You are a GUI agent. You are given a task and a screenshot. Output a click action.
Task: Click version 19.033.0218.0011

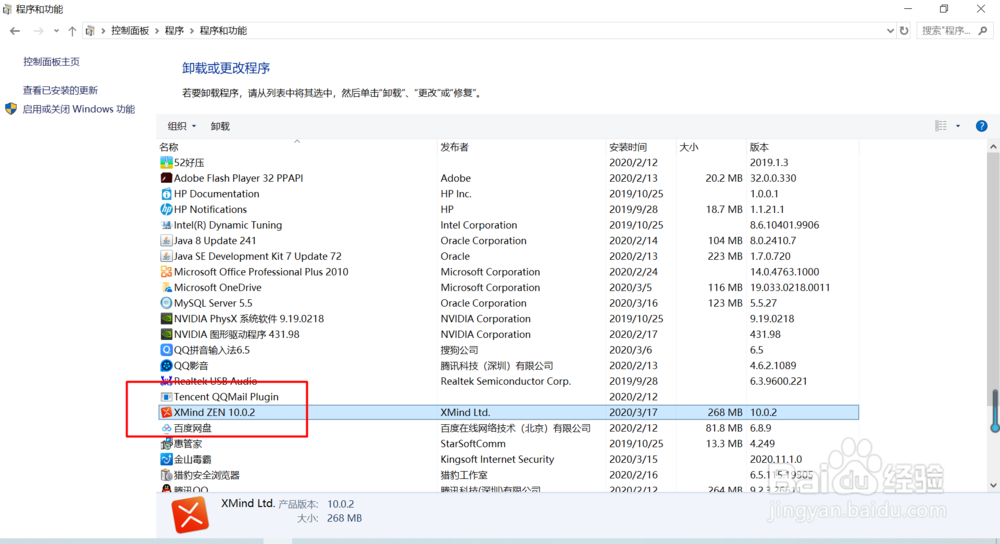[x=790, y=288]
